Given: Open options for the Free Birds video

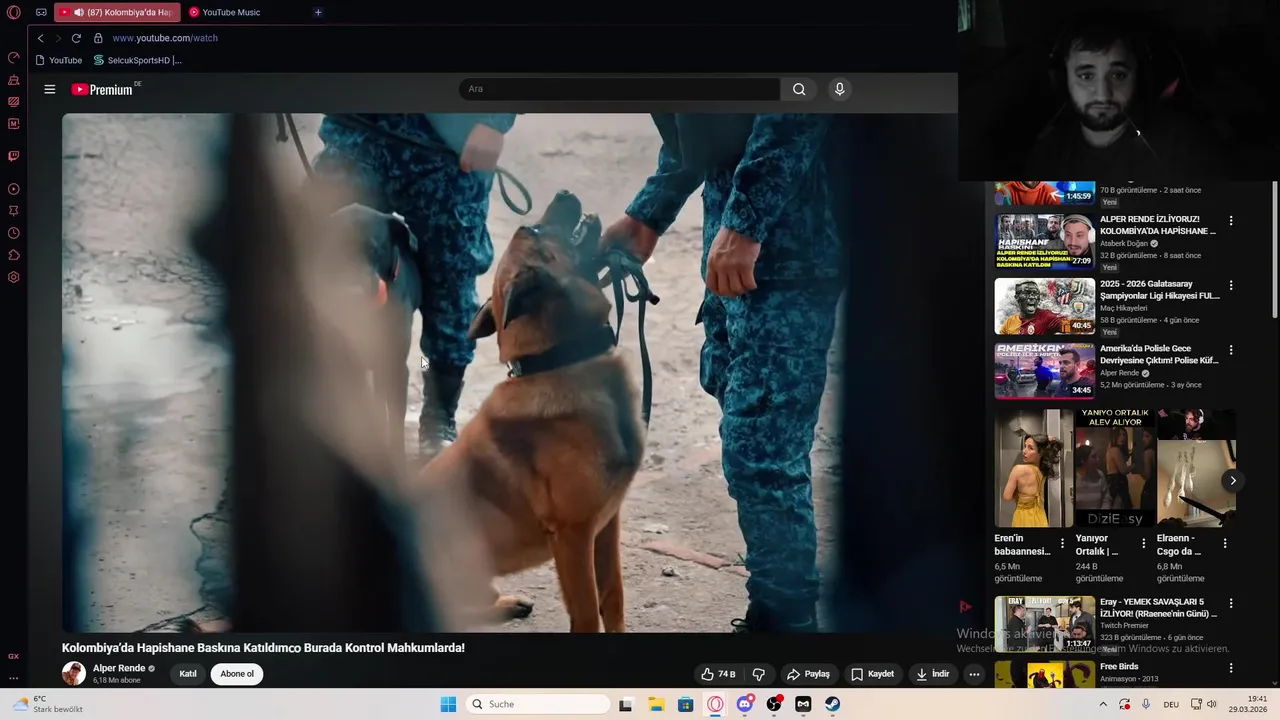Looking at the screenshot, I should (1231, 668).
